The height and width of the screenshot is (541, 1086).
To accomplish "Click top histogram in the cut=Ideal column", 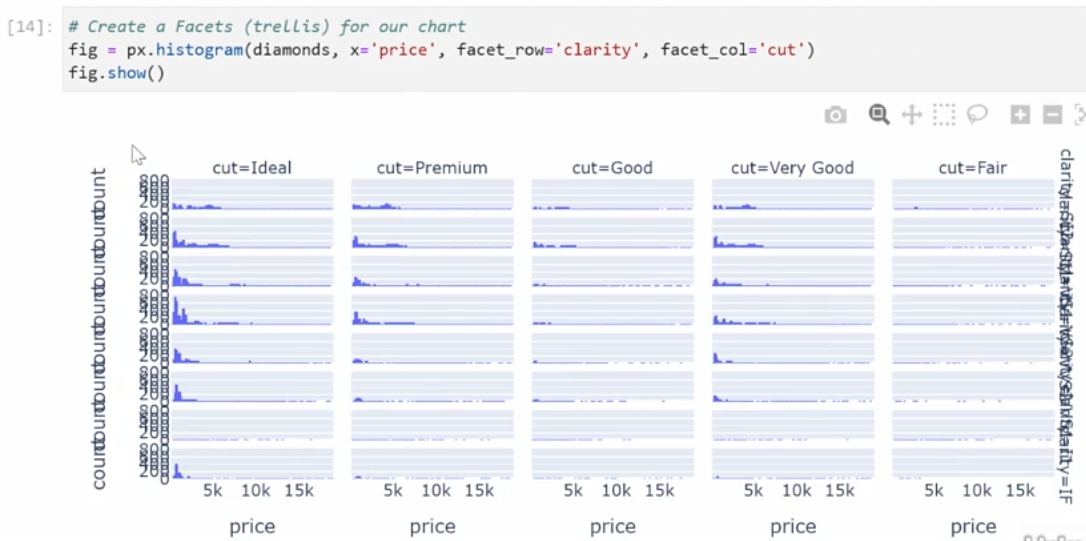I will pyautogui.click(x=252, y=195).
